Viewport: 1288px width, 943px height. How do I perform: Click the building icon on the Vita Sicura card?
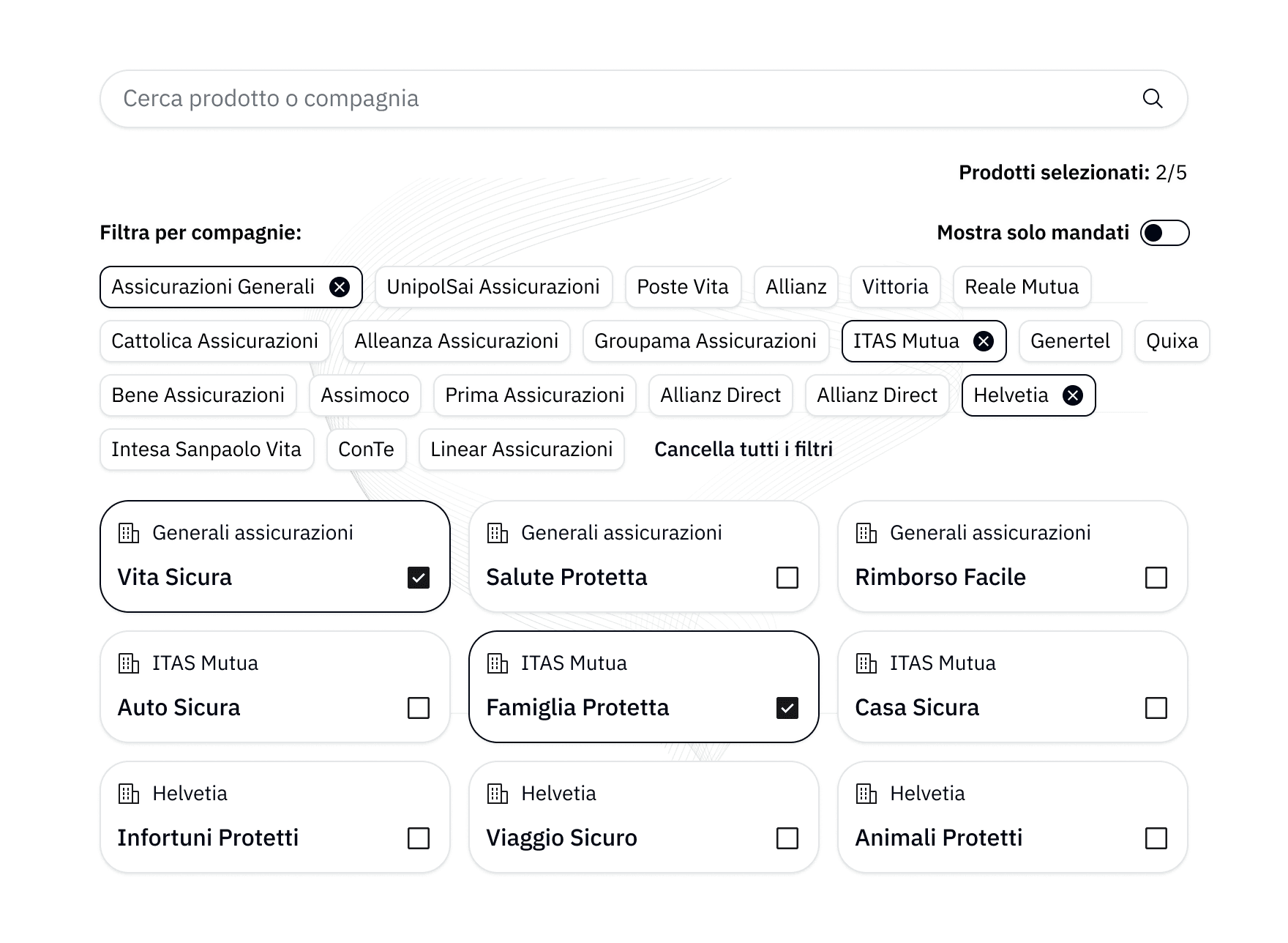pos(130,533)
